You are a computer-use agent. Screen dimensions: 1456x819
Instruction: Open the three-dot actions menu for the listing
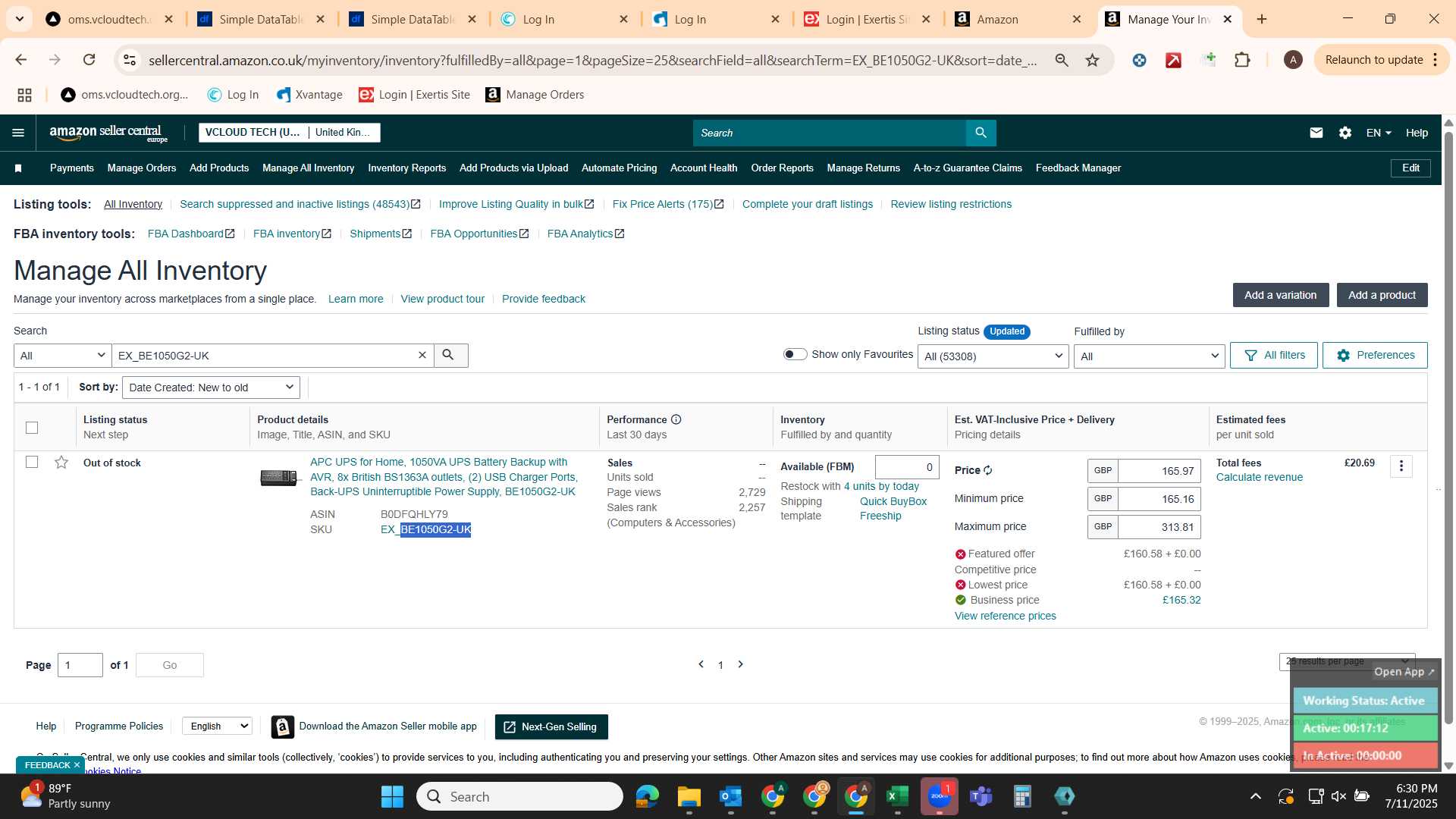[x=1401, y=466]
